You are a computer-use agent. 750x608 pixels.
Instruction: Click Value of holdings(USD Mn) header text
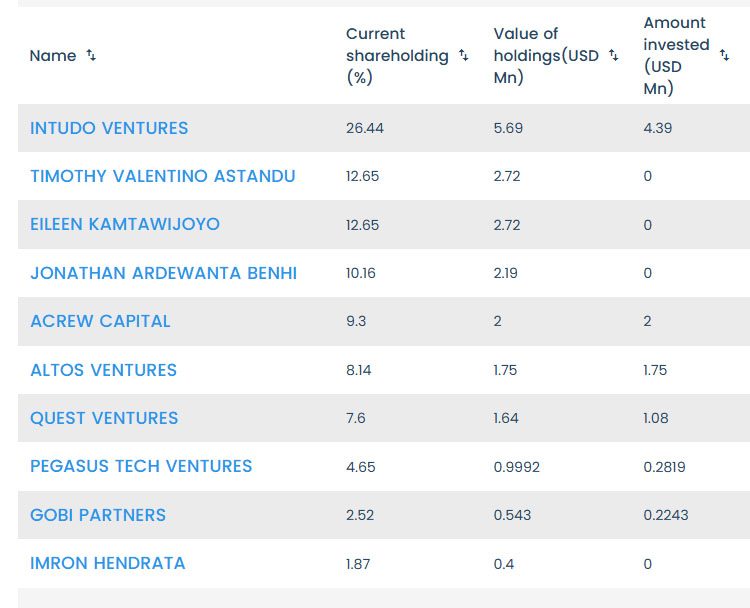pos(545,56)
